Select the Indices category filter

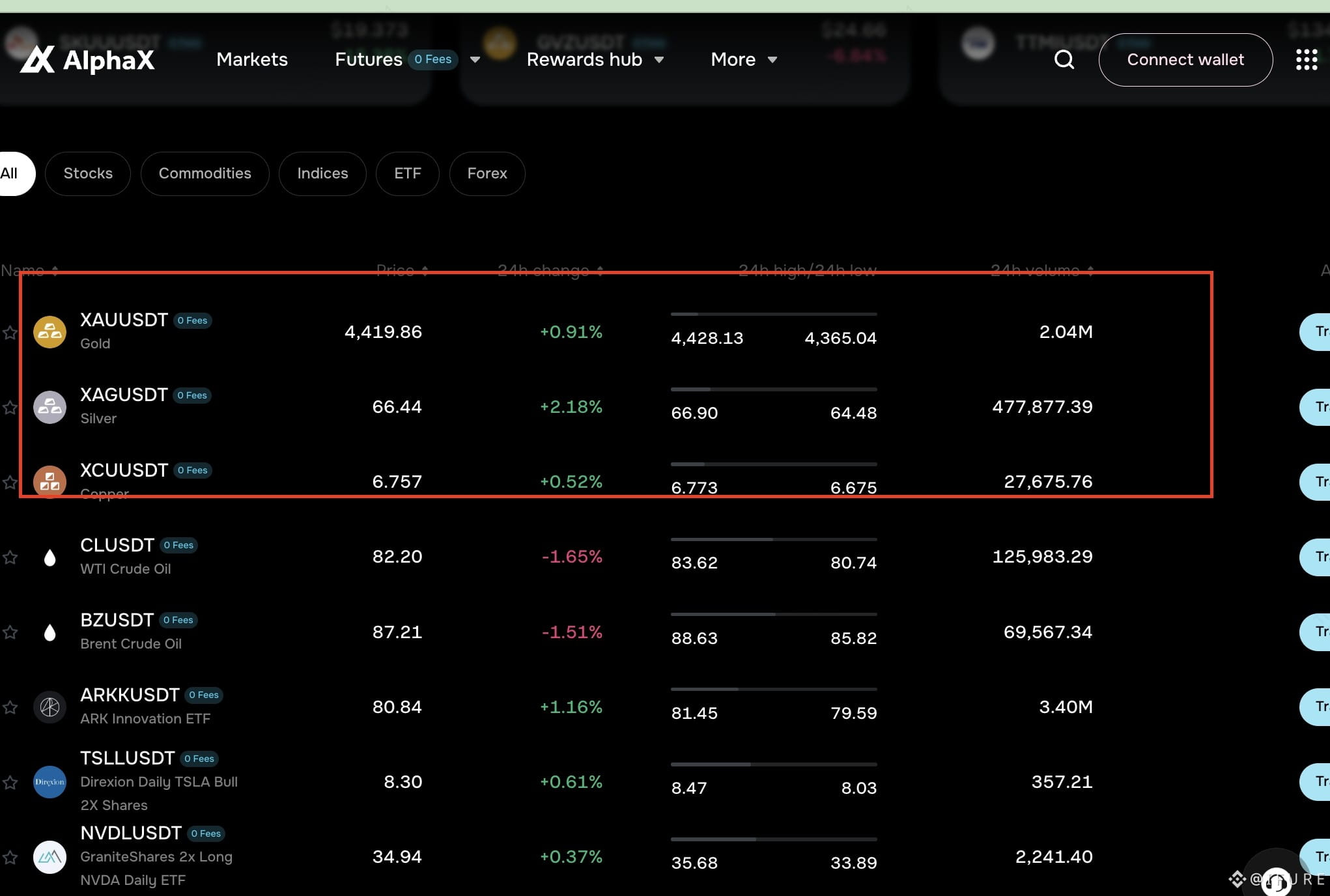point(322,174)
